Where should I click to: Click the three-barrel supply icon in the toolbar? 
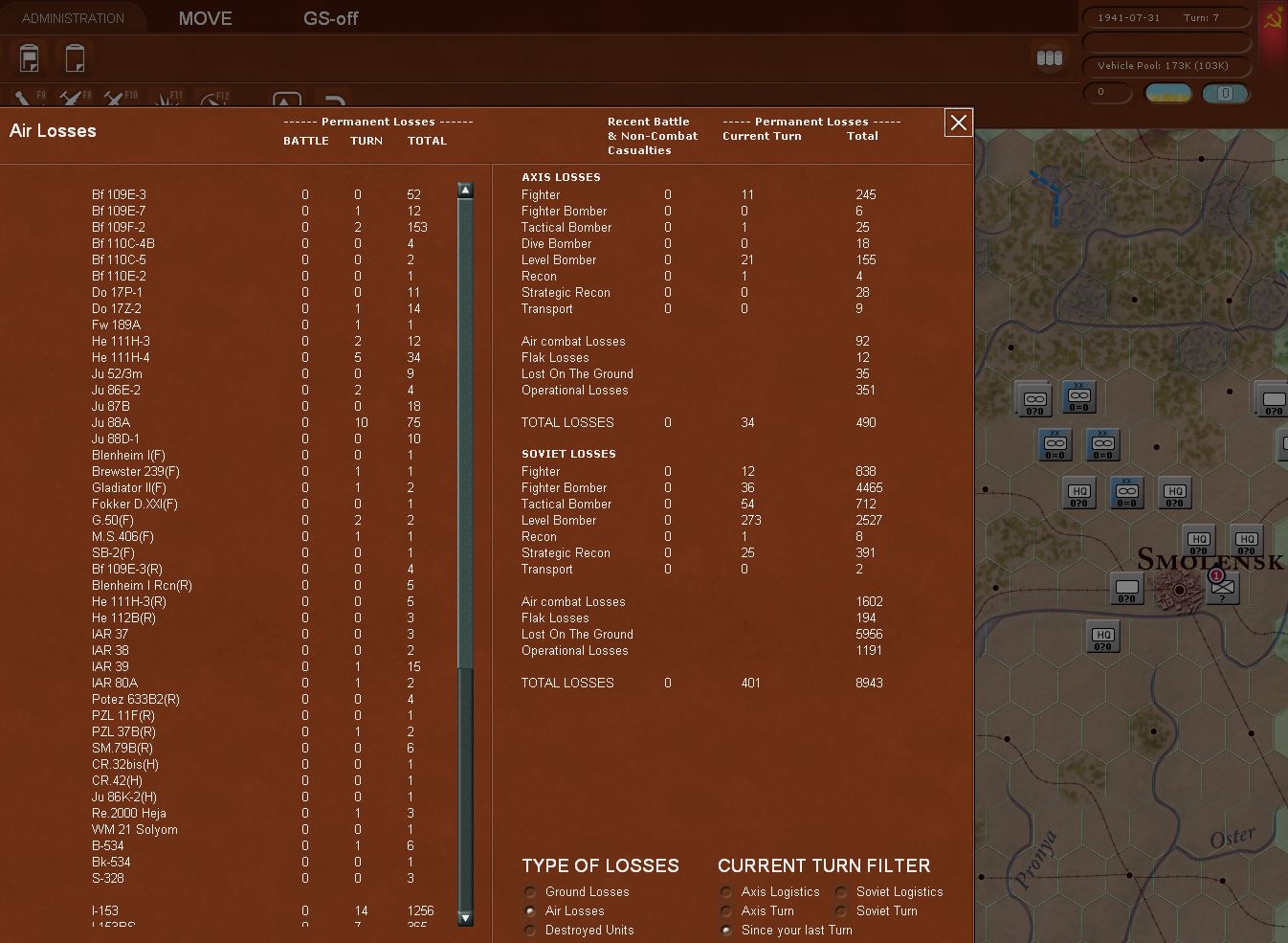tap(1050, 58)
